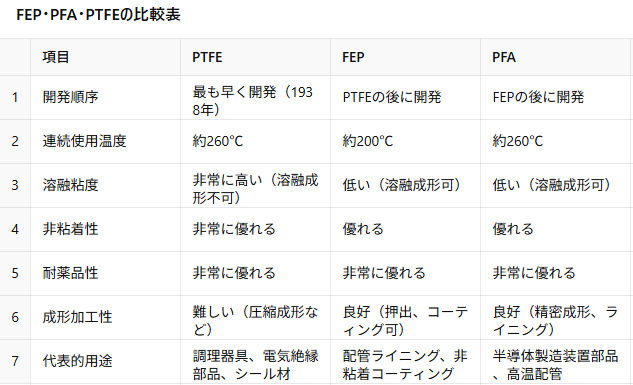This screenshot has height=385, width=633.
Task: Click the FEP・PFA・PTFEの比較表 title
Action: (98, 15)
